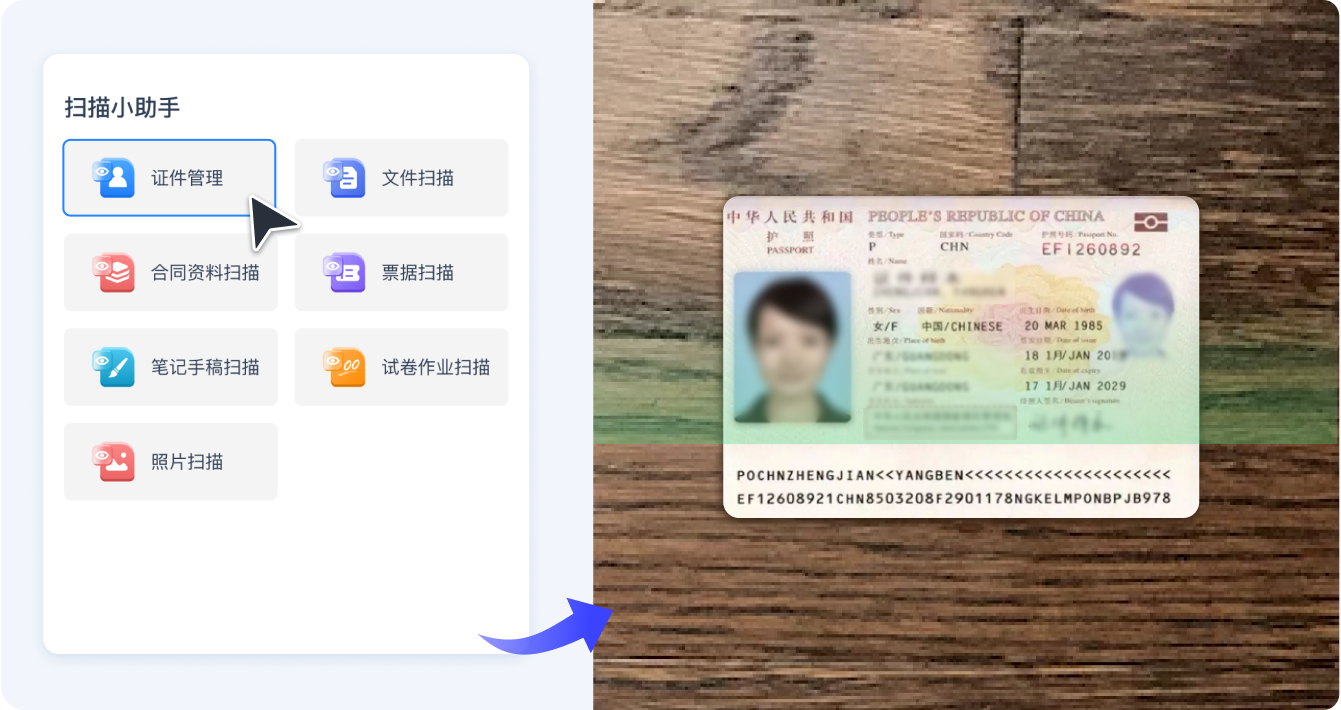This screenshot has height=710, width=1341.
Task: Click the purple receipt icon for 票据扫描
Action: coord(344,272)
